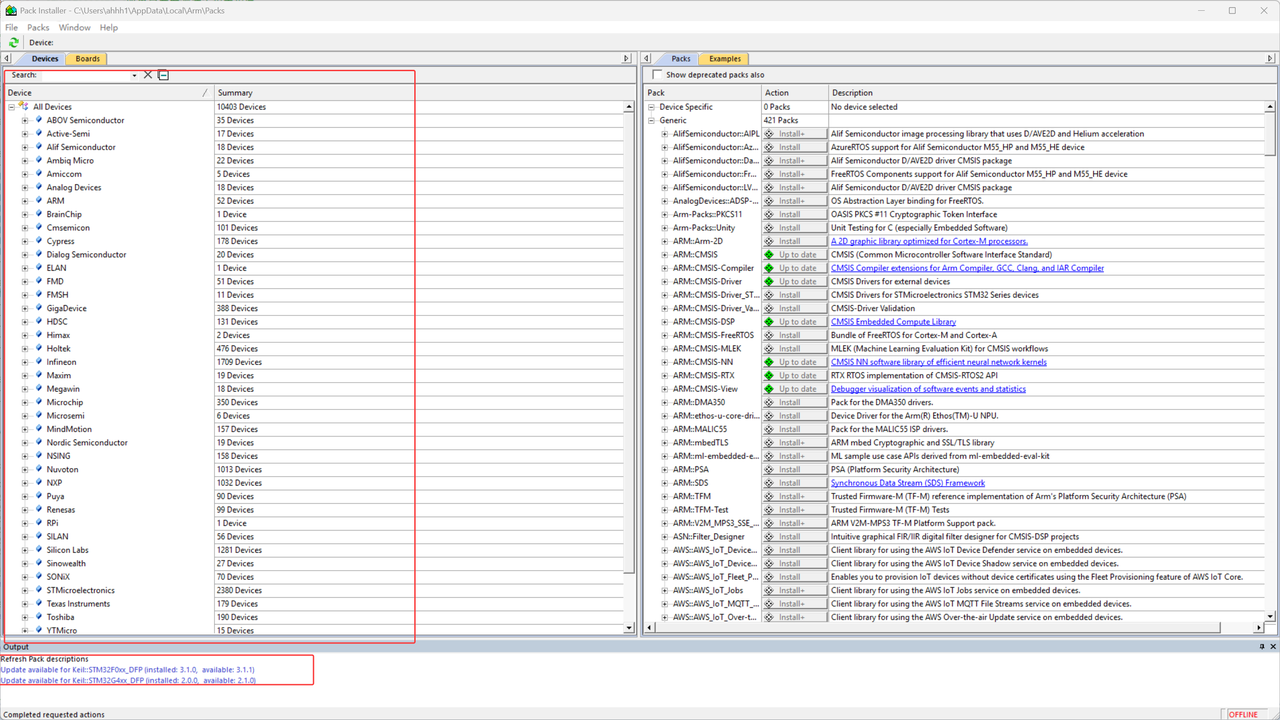Click the green up-to-date diamond icon for ARM::CMSIS
Viewport: 1280px width, 720px height.
(x=770, y=255)
